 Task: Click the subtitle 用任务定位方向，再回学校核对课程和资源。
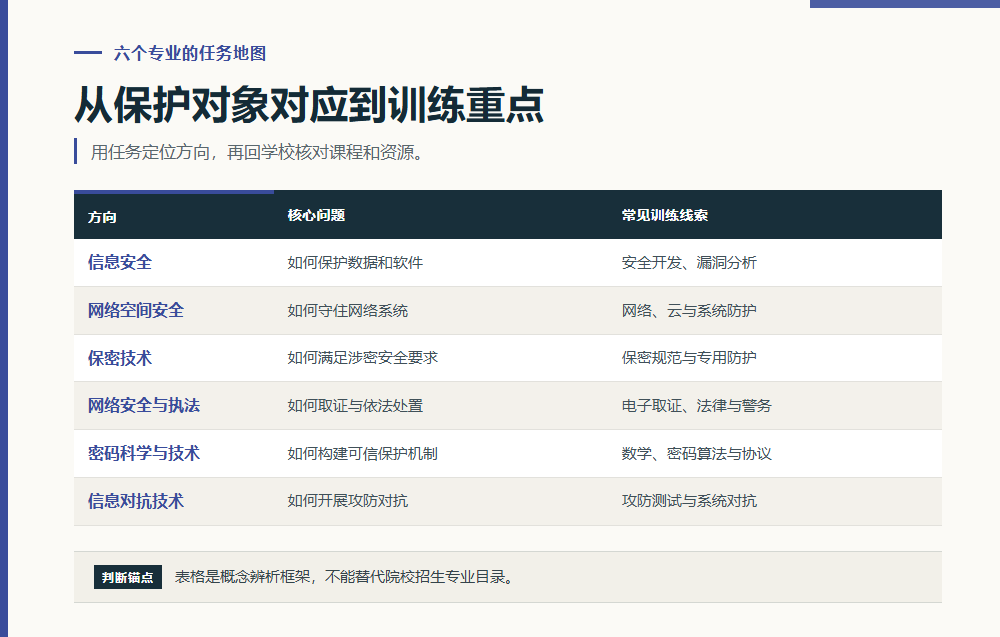(x=257, y=152)
